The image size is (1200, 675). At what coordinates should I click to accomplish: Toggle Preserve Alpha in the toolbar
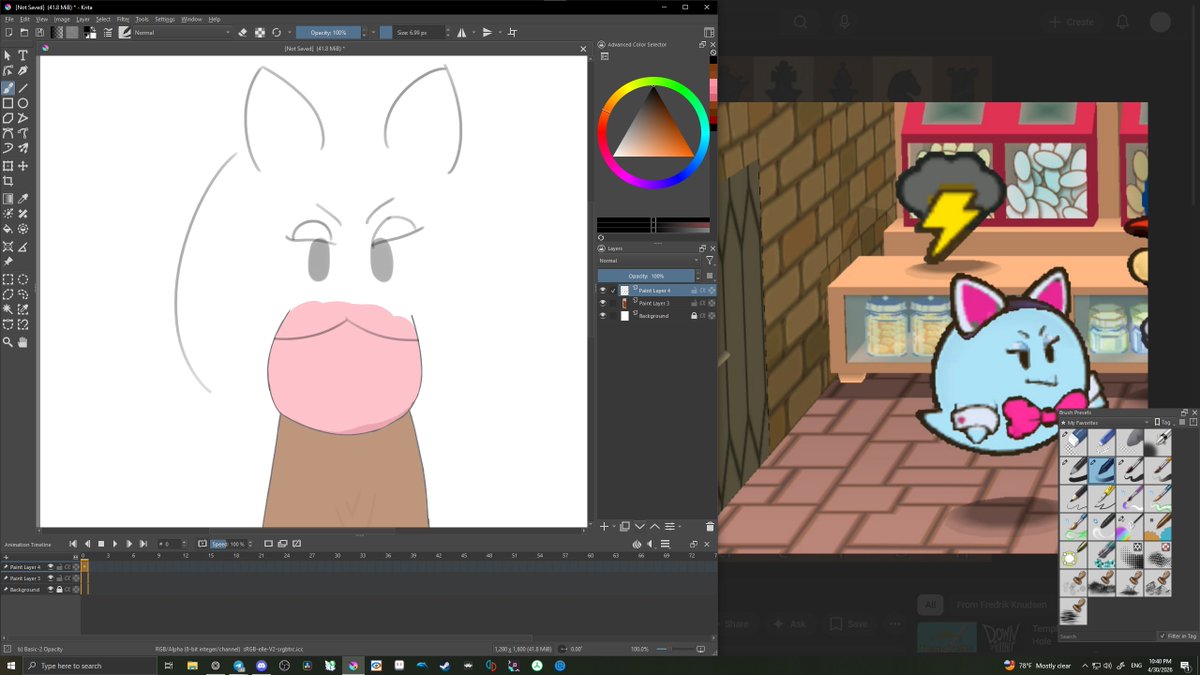(260, 32)
